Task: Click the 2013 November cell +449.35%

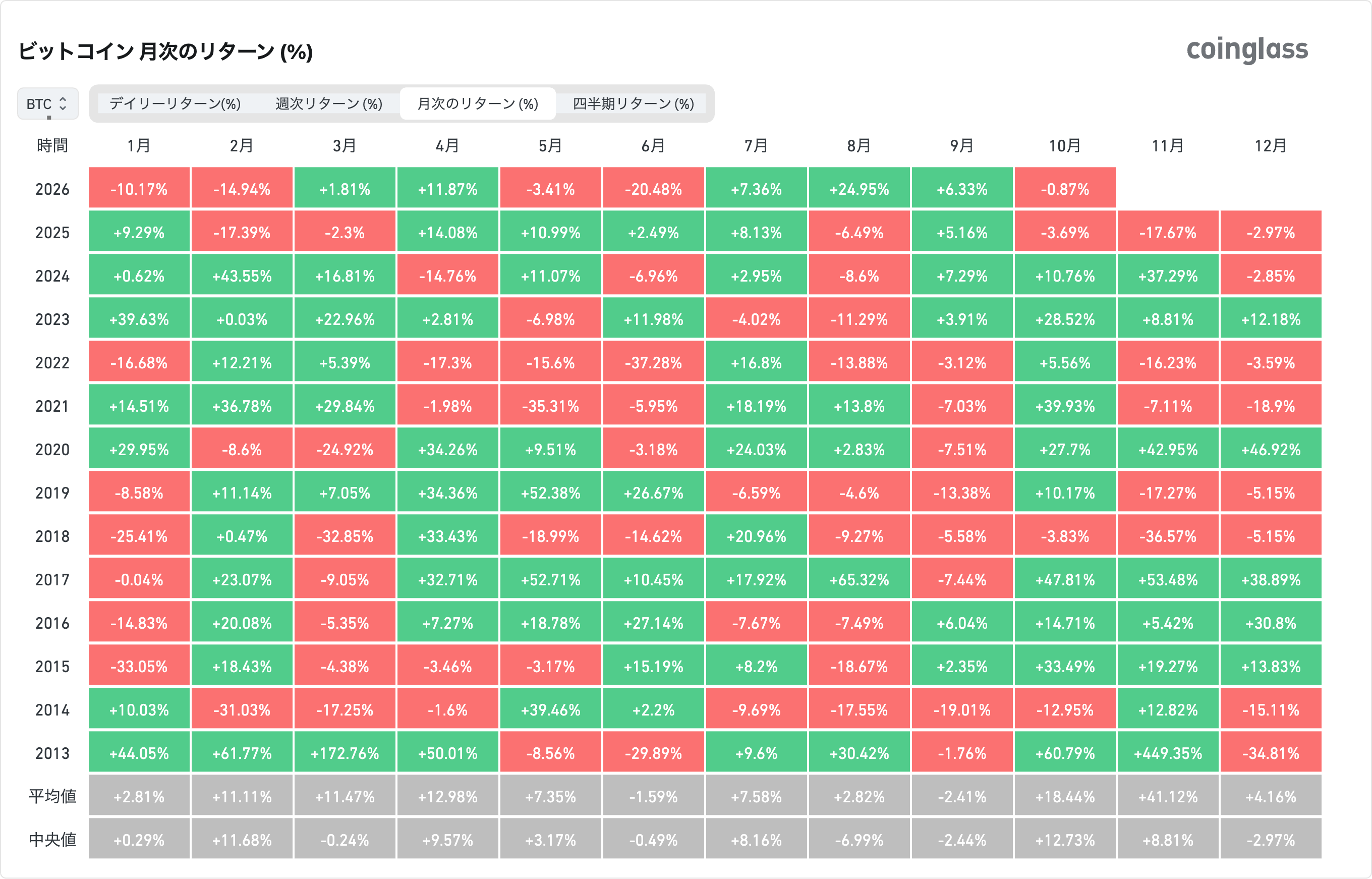Action: [x=1168, y=752]
